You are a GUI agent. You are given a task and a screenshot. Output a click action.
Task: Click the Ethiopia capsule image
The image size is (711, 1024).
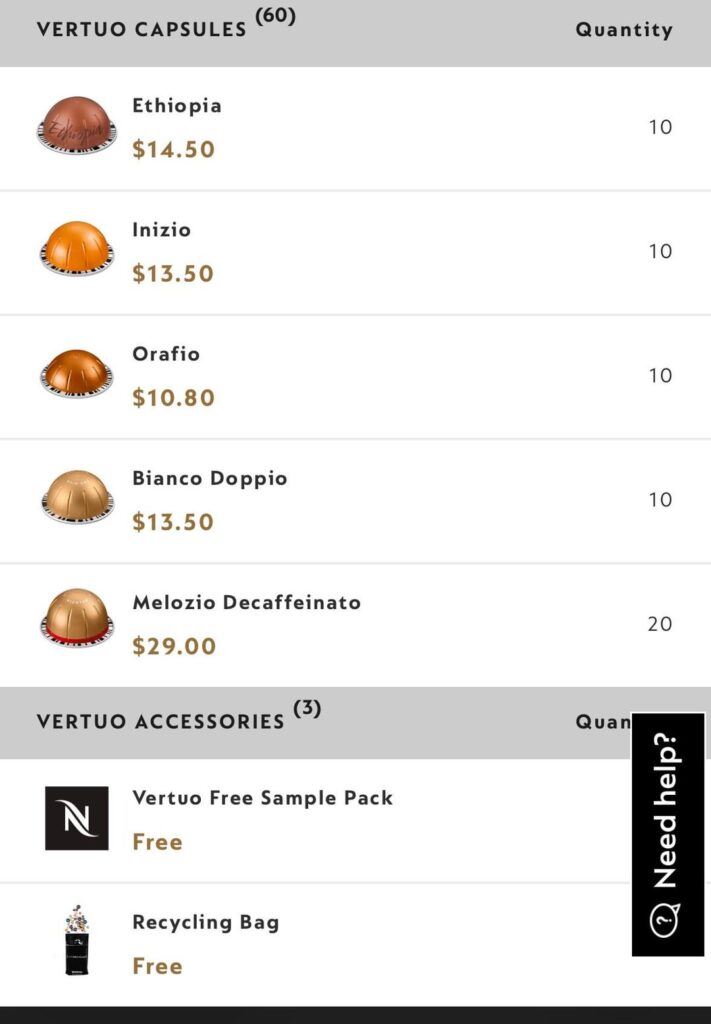coord(76,126)
